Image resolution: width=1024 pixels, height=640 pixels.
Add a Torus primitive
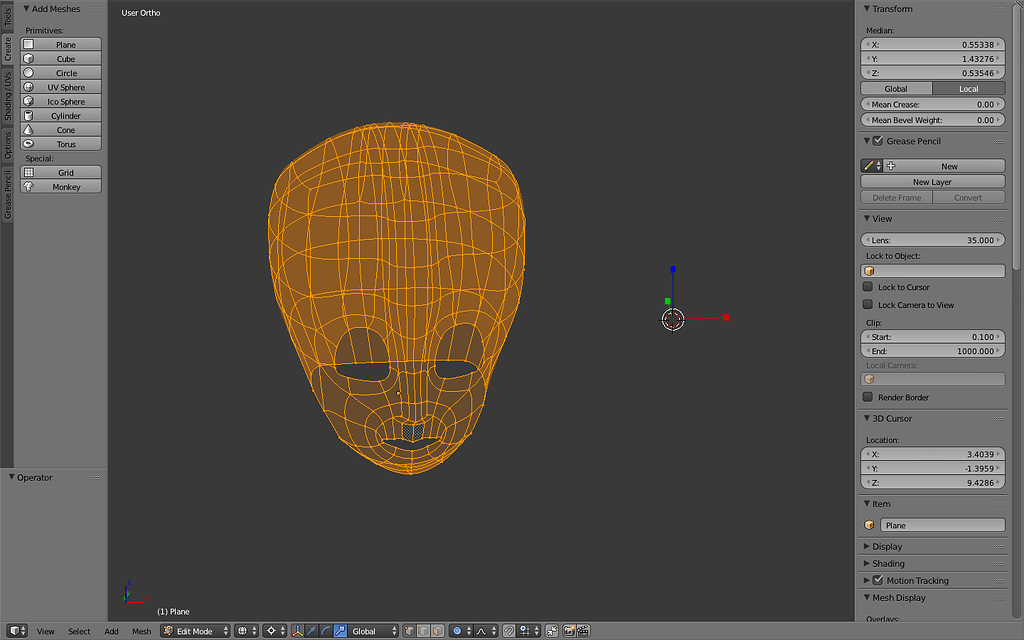61,144
